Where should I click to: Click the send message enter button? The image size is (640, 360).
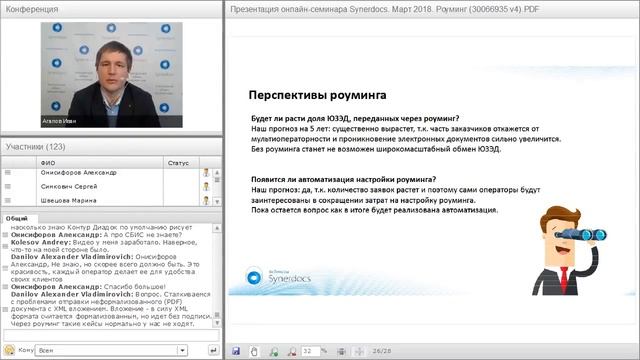(x=213, y=350)
